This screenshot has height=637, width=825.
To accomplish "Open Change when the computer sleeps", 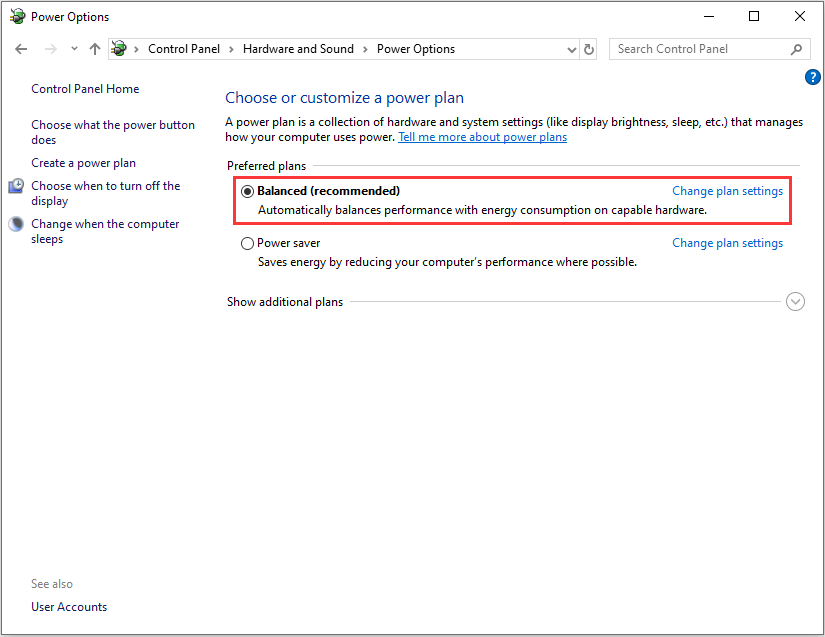I will point(105,231).
